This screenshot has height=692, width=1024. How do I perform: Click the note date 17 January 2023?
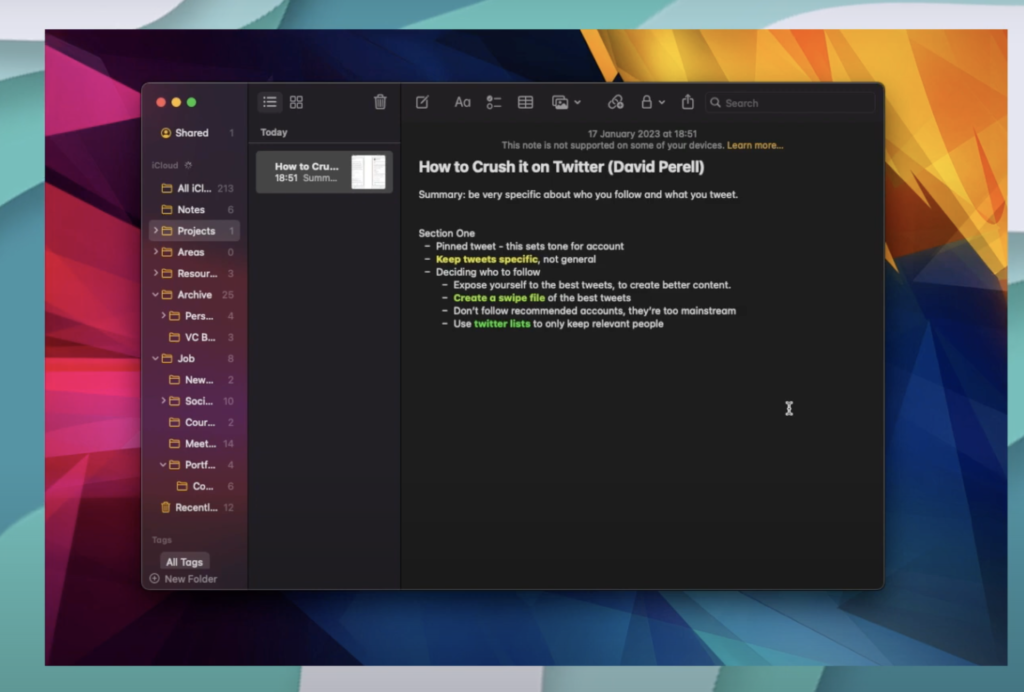[642, 133]
